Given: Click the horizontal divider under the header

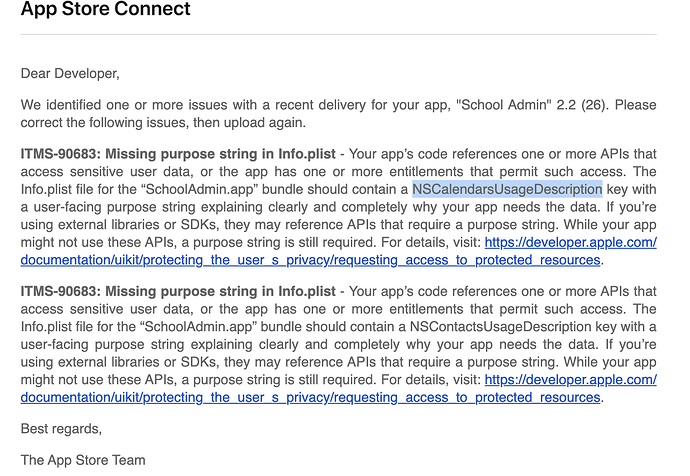Looking at the screenshot, I should [x=338, y=35].
